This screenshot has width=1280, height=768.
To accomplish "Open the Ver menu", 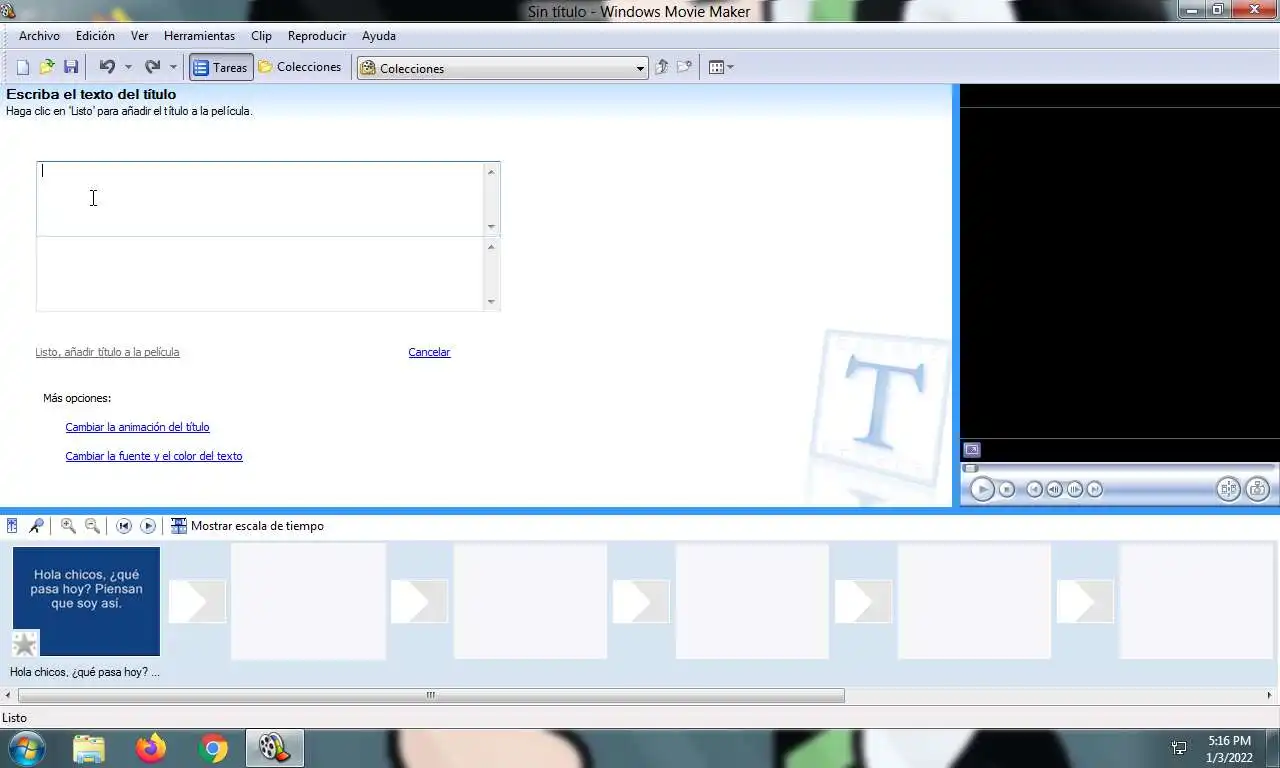I will (x=139, y=36).
